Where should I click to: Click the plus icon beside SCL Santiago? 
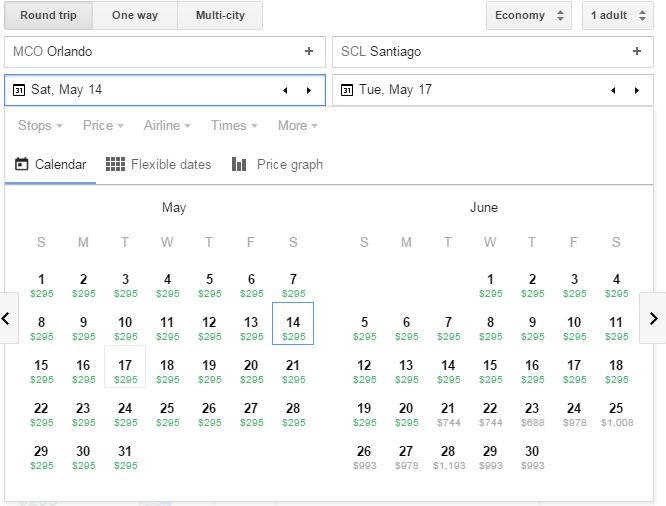coord(637,52)
